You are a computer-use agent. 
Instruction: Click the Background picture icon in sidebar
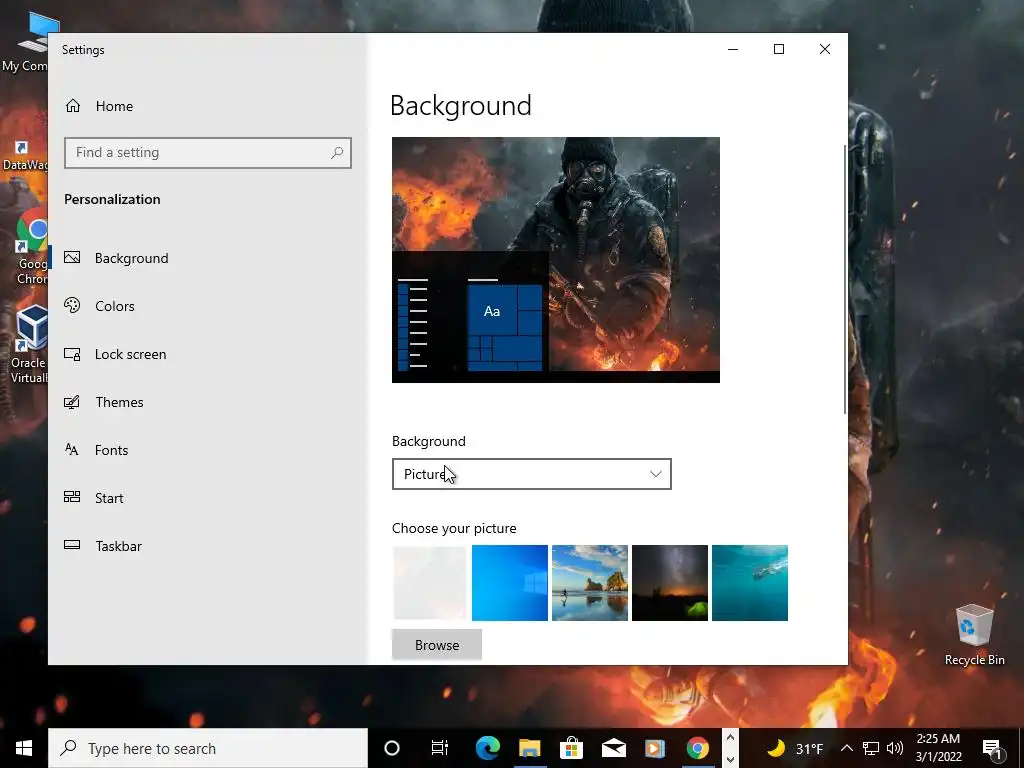(72, 257)
